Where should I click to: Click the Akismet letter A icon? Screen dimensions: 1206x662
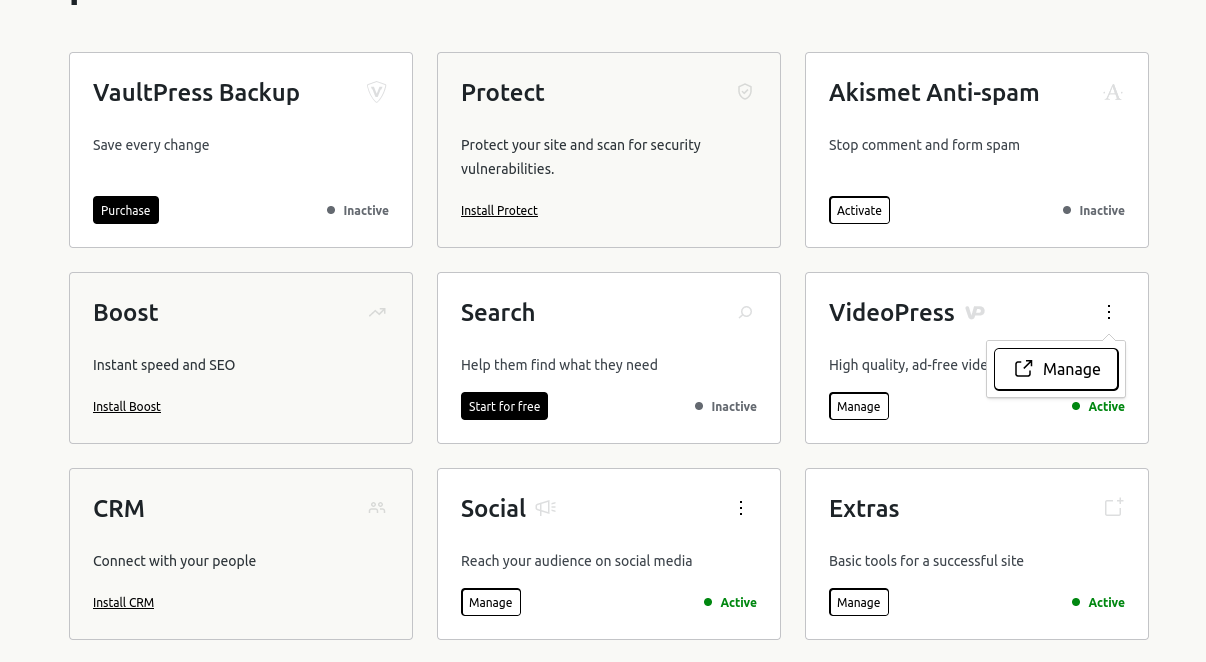coord(1113,92)
